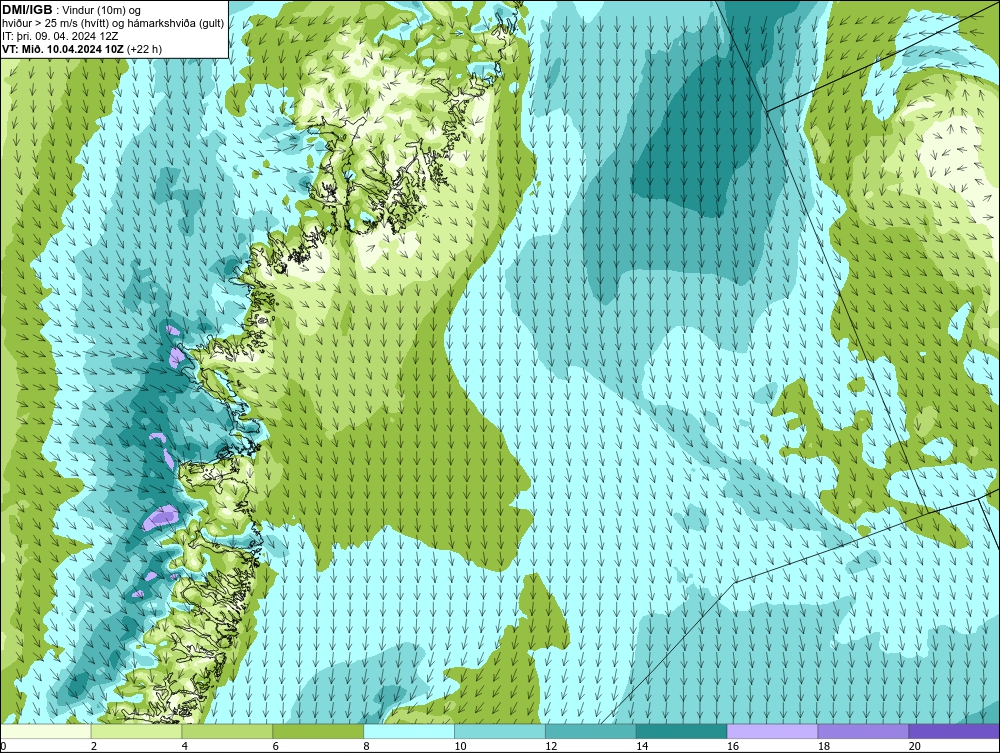
Task: Click the 10–12 m/s light teal legend swatch
Action: point(500,731)
